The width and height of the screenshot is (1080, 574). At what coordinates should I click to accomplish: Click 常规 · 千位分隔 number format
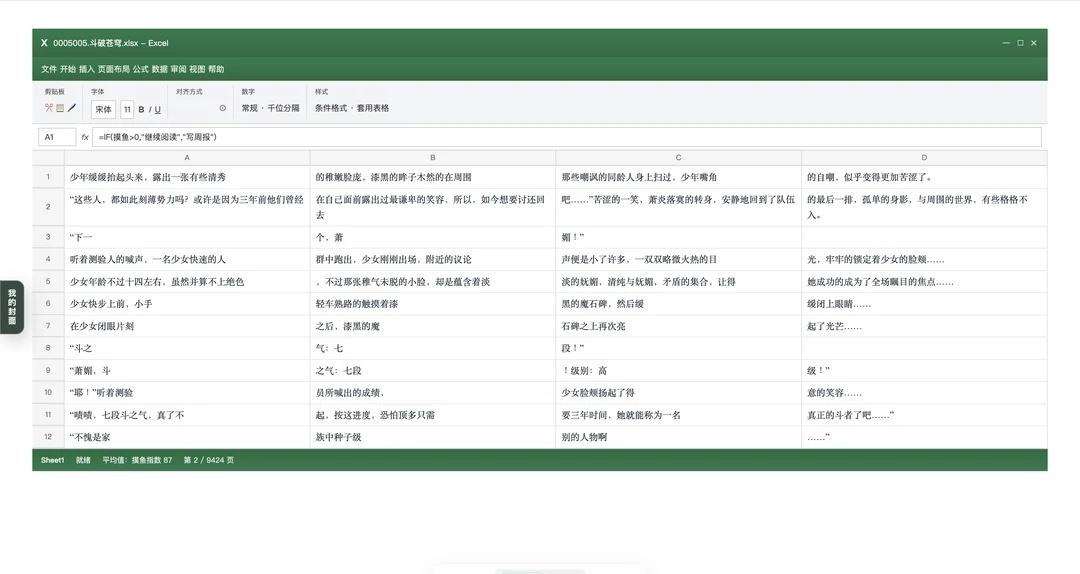(x=271, y=108)
